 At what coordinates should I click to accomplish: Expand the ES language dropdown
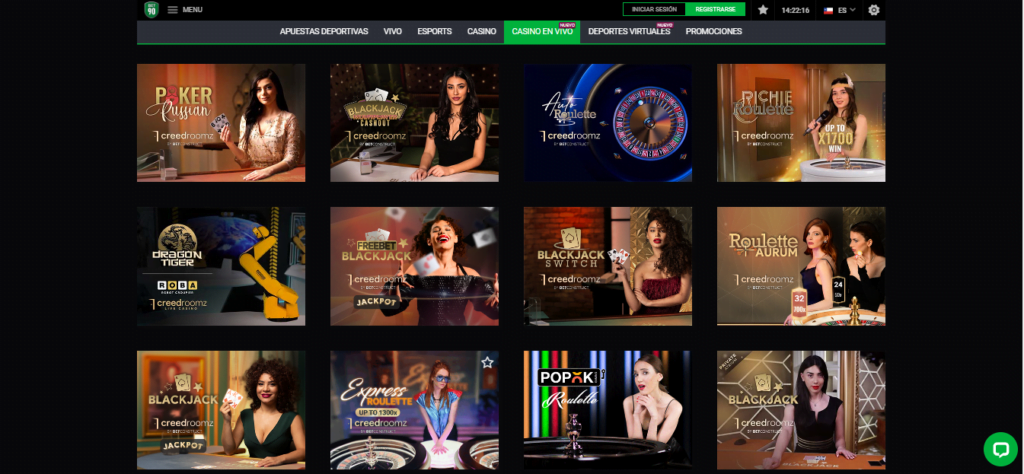pos(847,10)
